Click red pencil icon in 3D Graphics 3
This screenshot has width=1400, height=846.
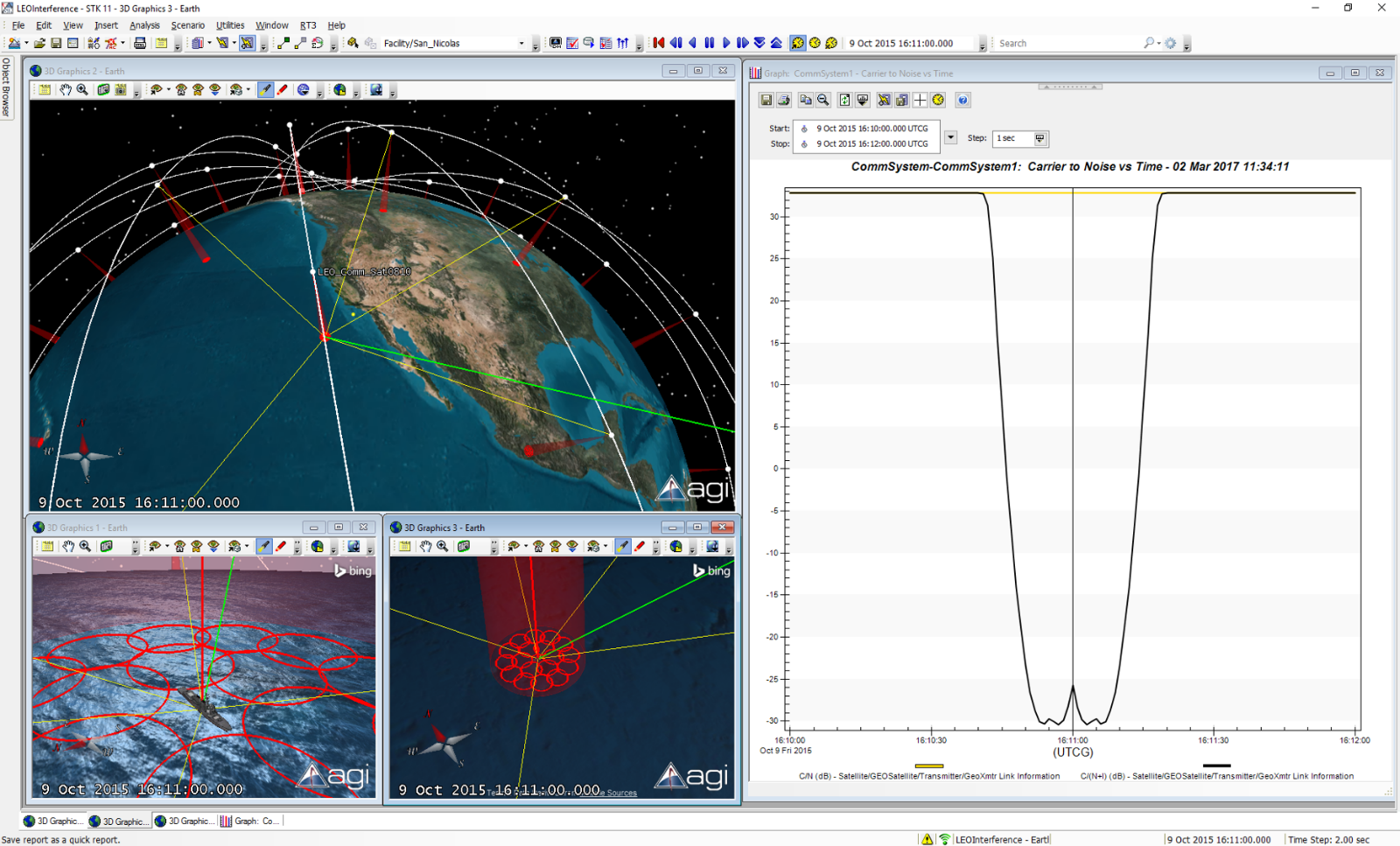coord(640,547)
